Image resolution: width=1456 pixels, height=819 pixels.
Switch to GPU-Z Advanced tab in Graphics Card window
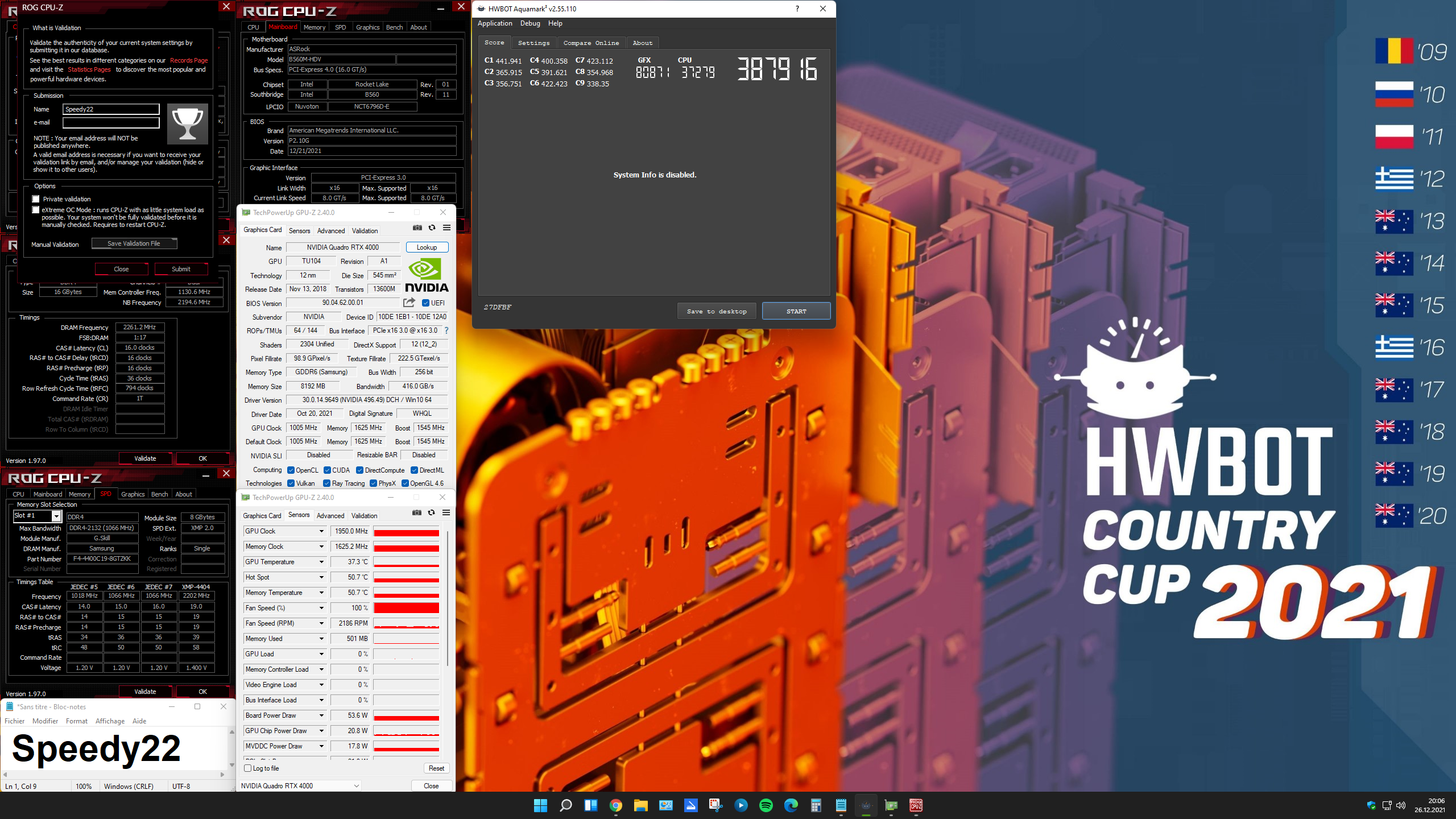331,231
